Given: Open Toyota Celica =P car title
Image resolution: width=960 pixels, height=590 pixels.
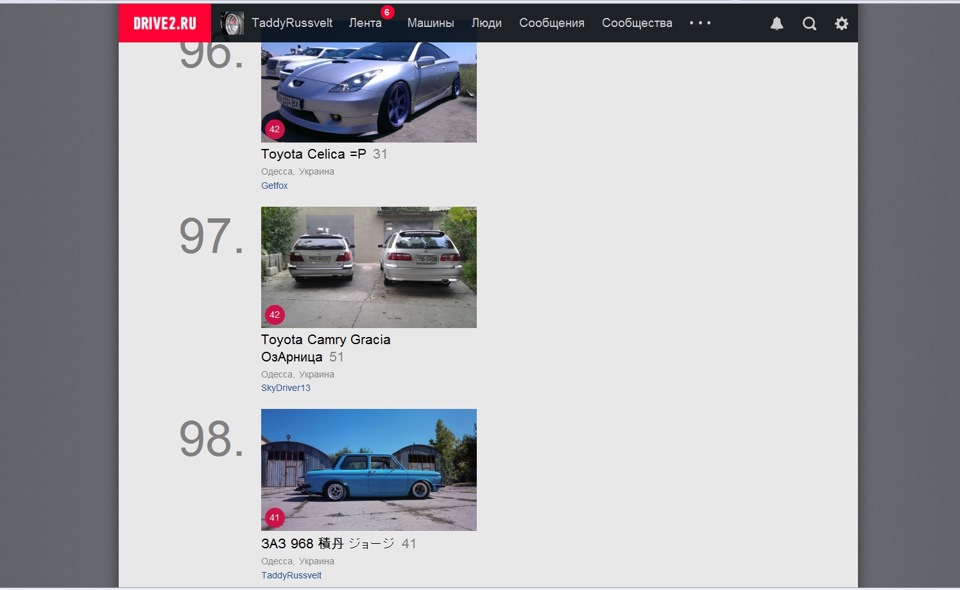Looking at the screenshot, I should point(313,154).
